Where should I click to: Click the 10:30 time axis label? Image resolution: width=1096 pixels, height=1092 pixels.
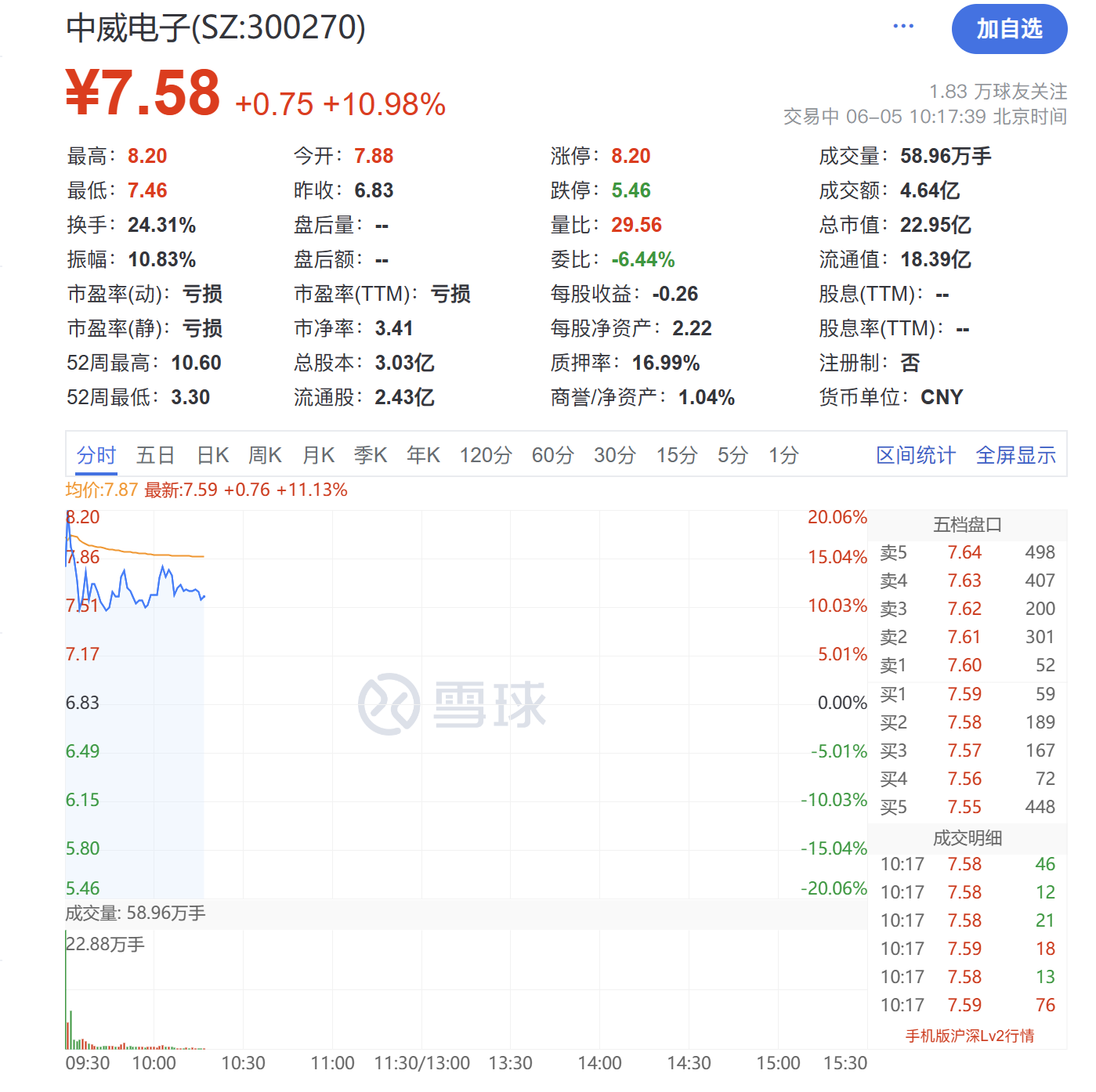pyautogui.click(x=243, y=1063)
